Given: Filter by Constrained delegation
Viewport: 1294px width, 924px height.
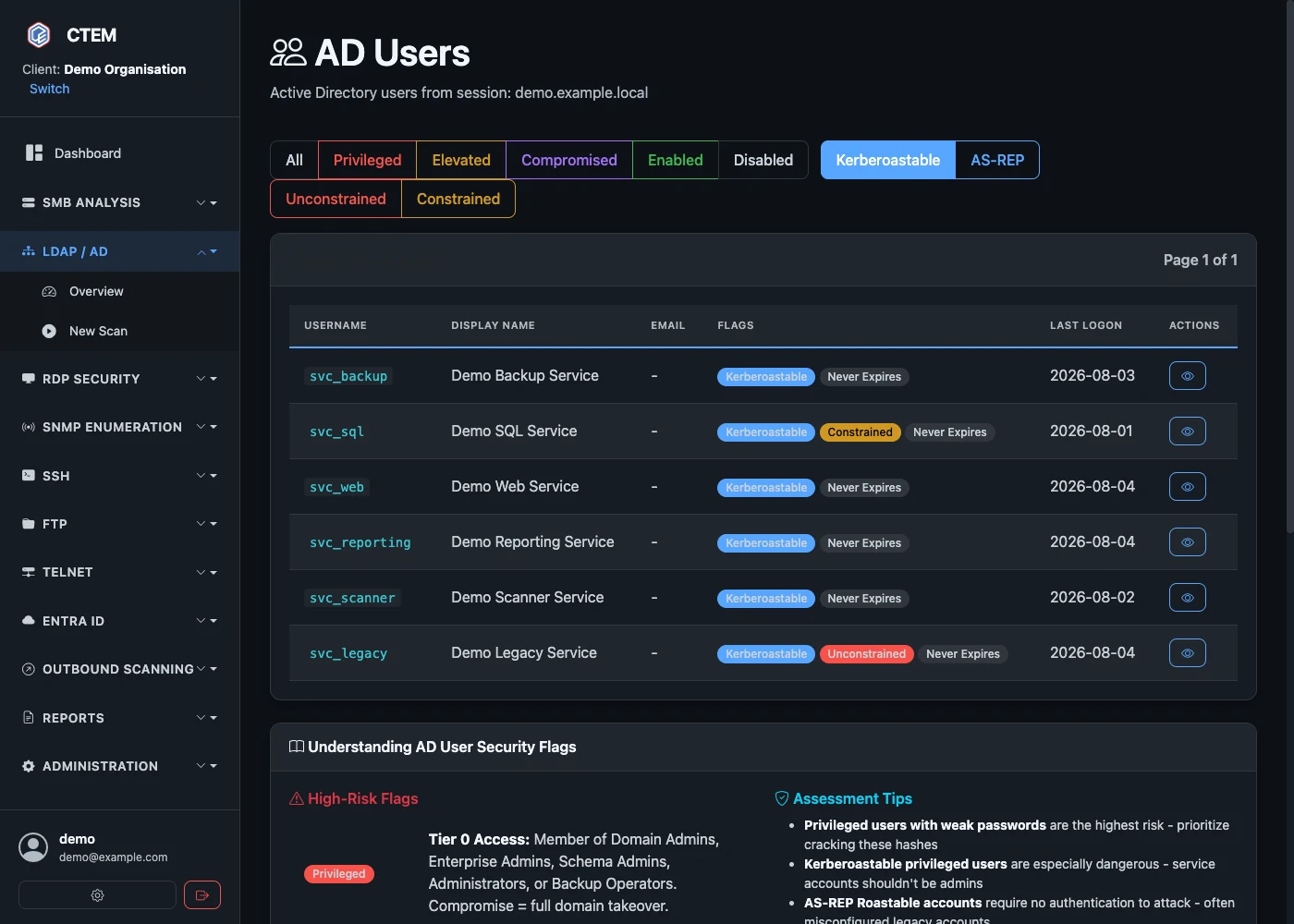Looking at the screenshot, I should pyautogui.click(x=458, y=199).
